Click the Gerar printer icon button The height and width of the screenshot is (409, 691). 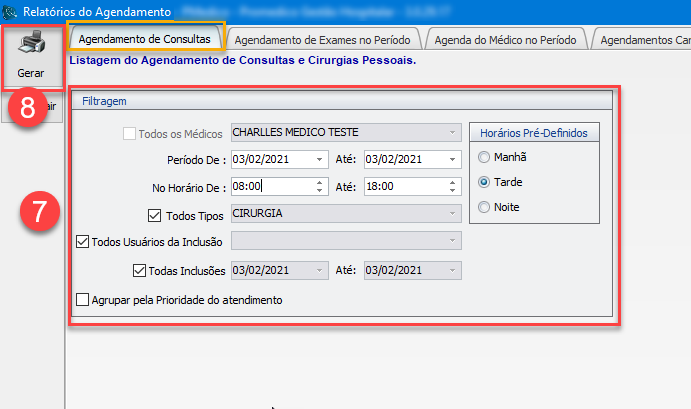(x=31, y=57)
